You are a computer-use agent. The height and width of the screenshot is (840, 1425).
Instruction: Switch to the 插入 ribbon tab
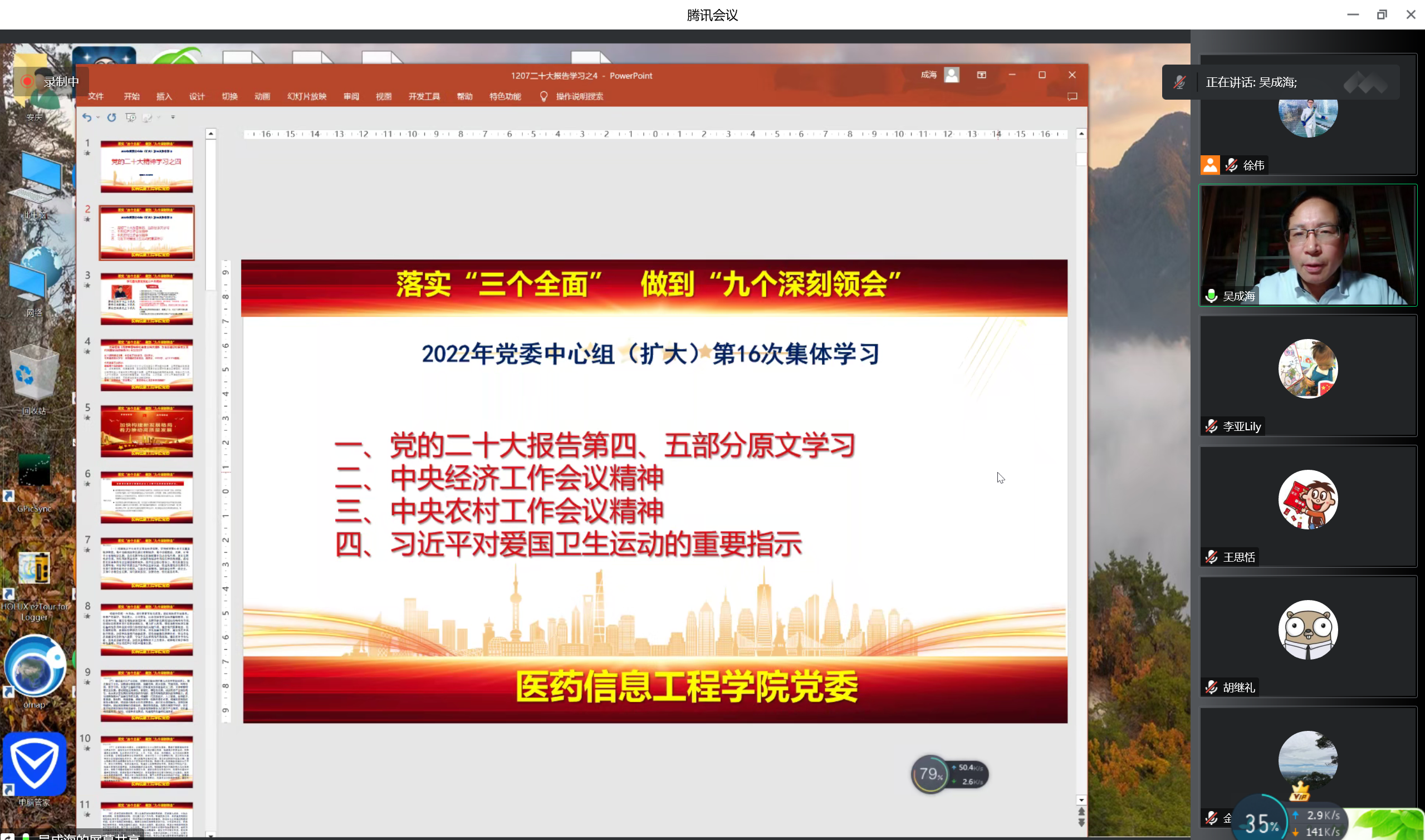click(x=164, y=96)
